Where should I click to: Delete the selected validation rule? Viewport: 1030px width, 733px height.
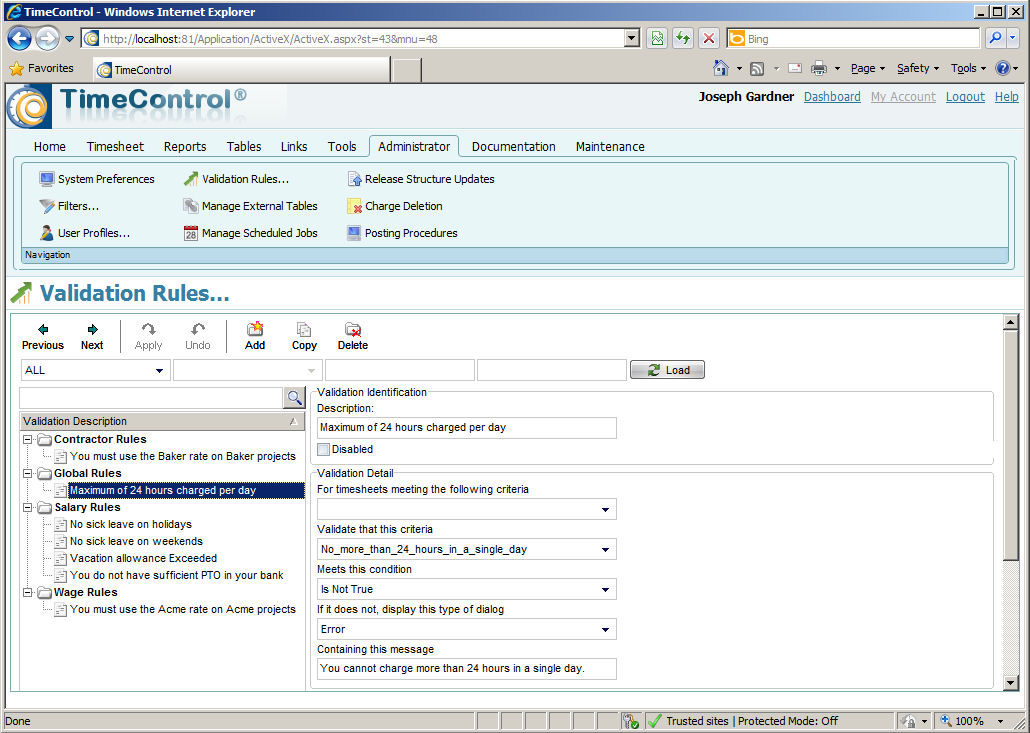coord(353,336)
